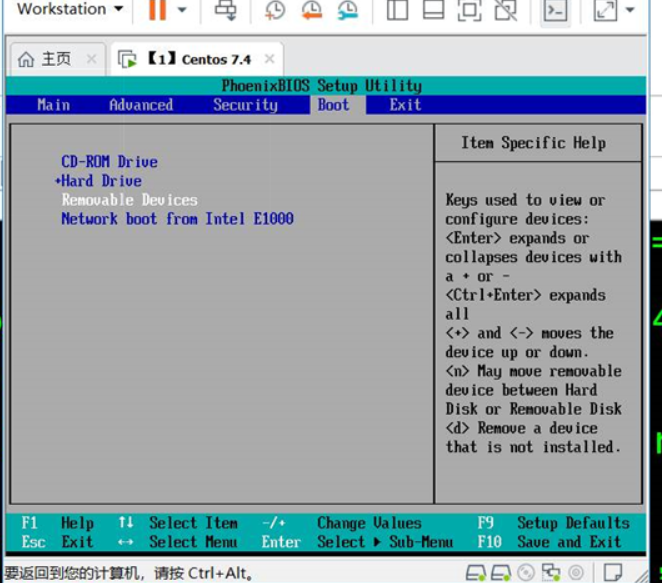Close the Centos 7.4 tab
The image size is (662, 583).
coord(269,59)
